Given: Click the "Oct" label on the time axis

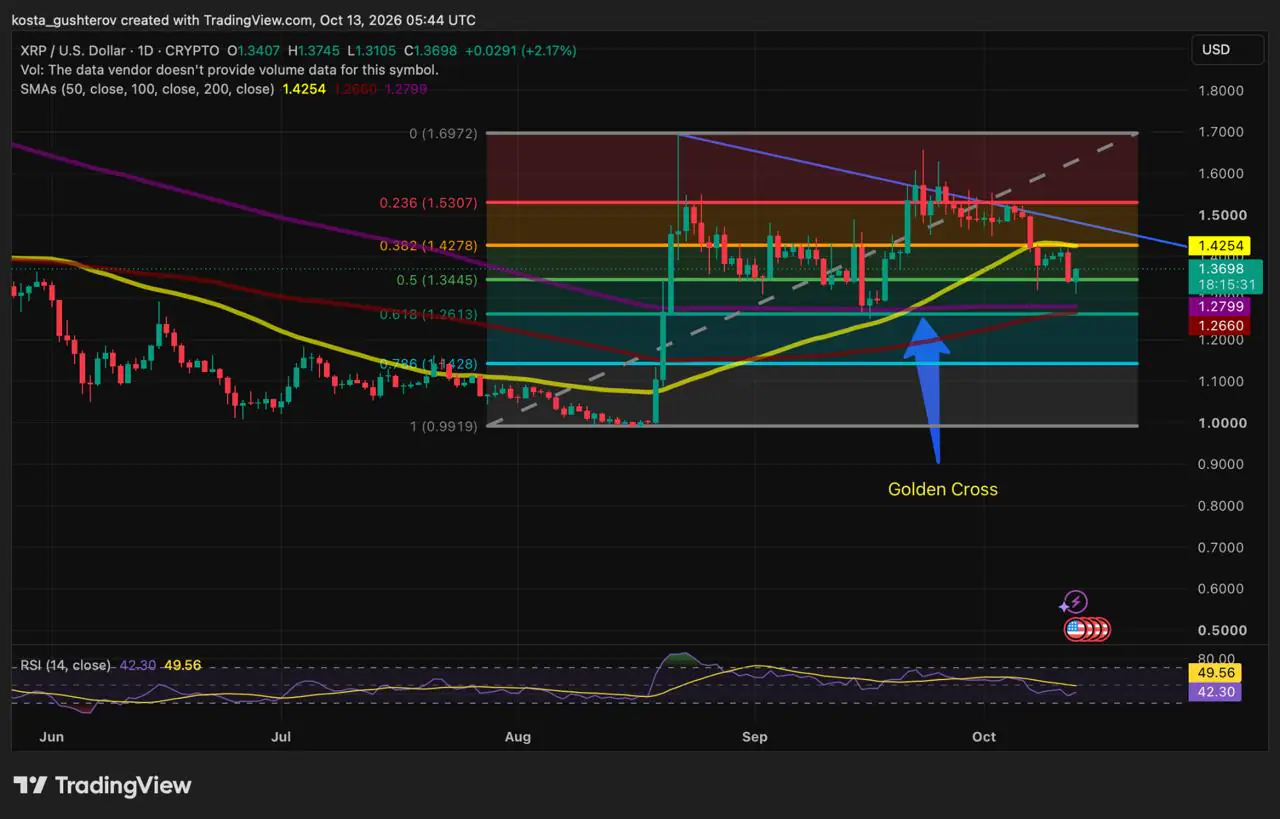Looking at the screenshot, I should tap(984, 737).
